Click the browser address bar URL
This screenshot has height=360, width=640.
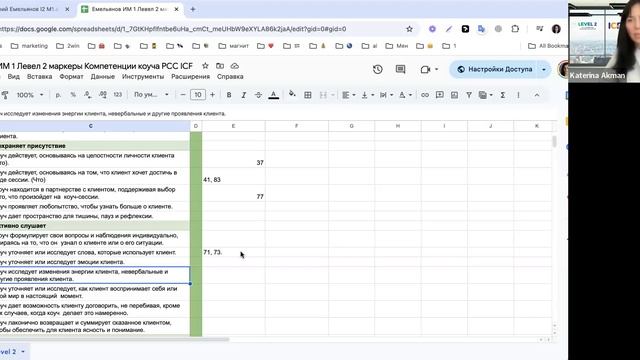click(x=173, y=29)
